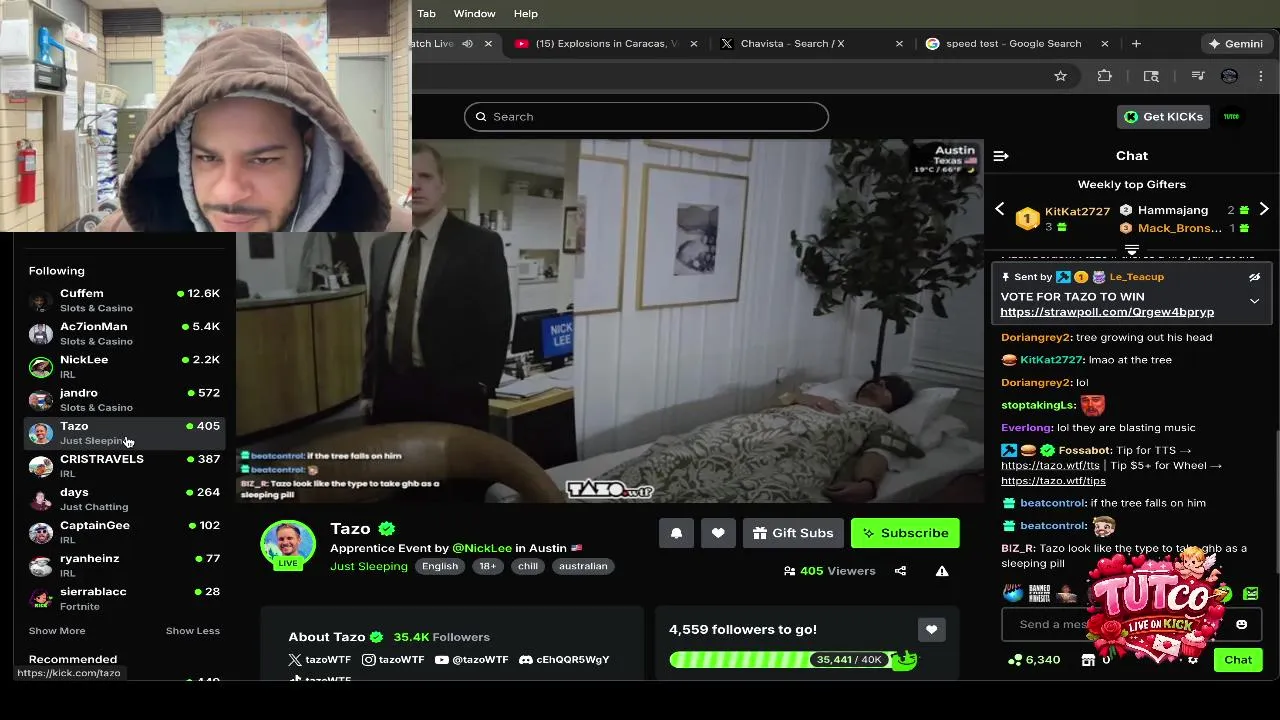Open the Tab menu in the menu bar
Image resolution: width=1280 pixels, height=720 pixels.
(x=426, y=14)
